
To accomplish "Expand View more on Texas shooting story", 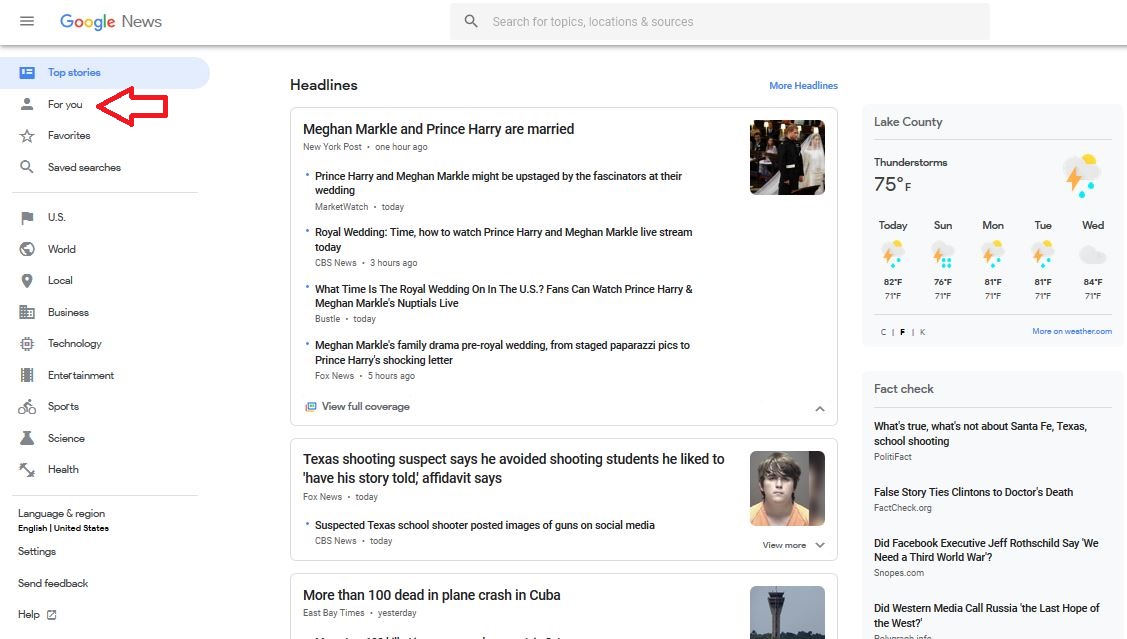I will coord(794,546).
